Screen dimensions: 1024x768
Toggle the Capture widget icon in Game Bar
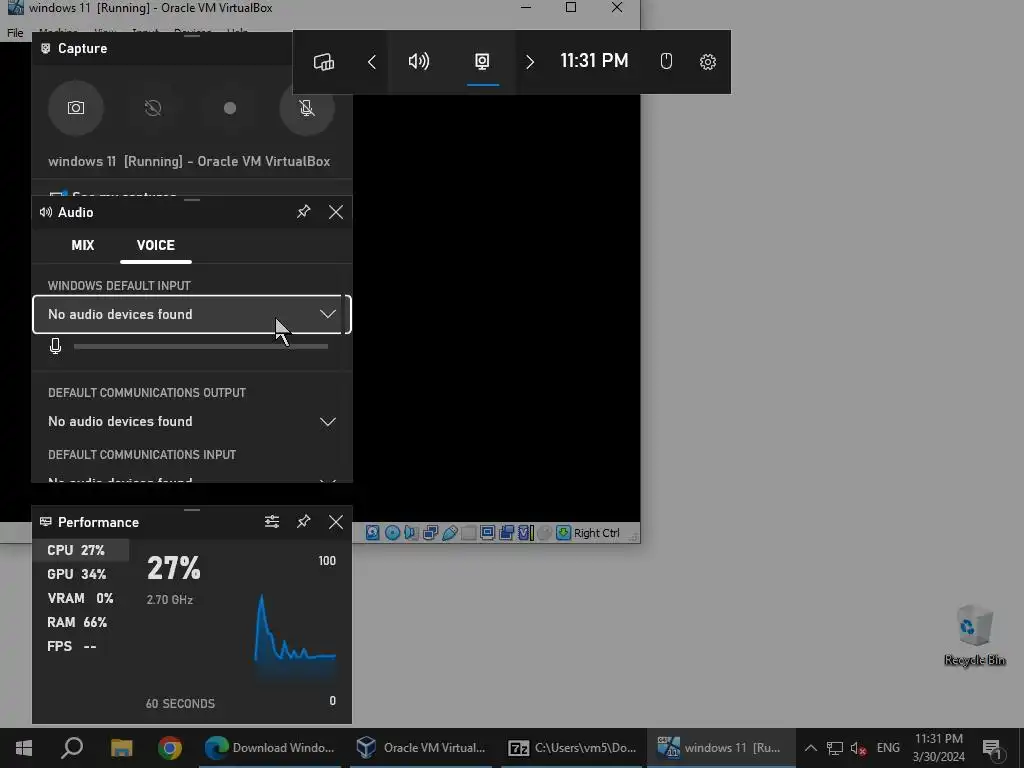tap(482, 62)
